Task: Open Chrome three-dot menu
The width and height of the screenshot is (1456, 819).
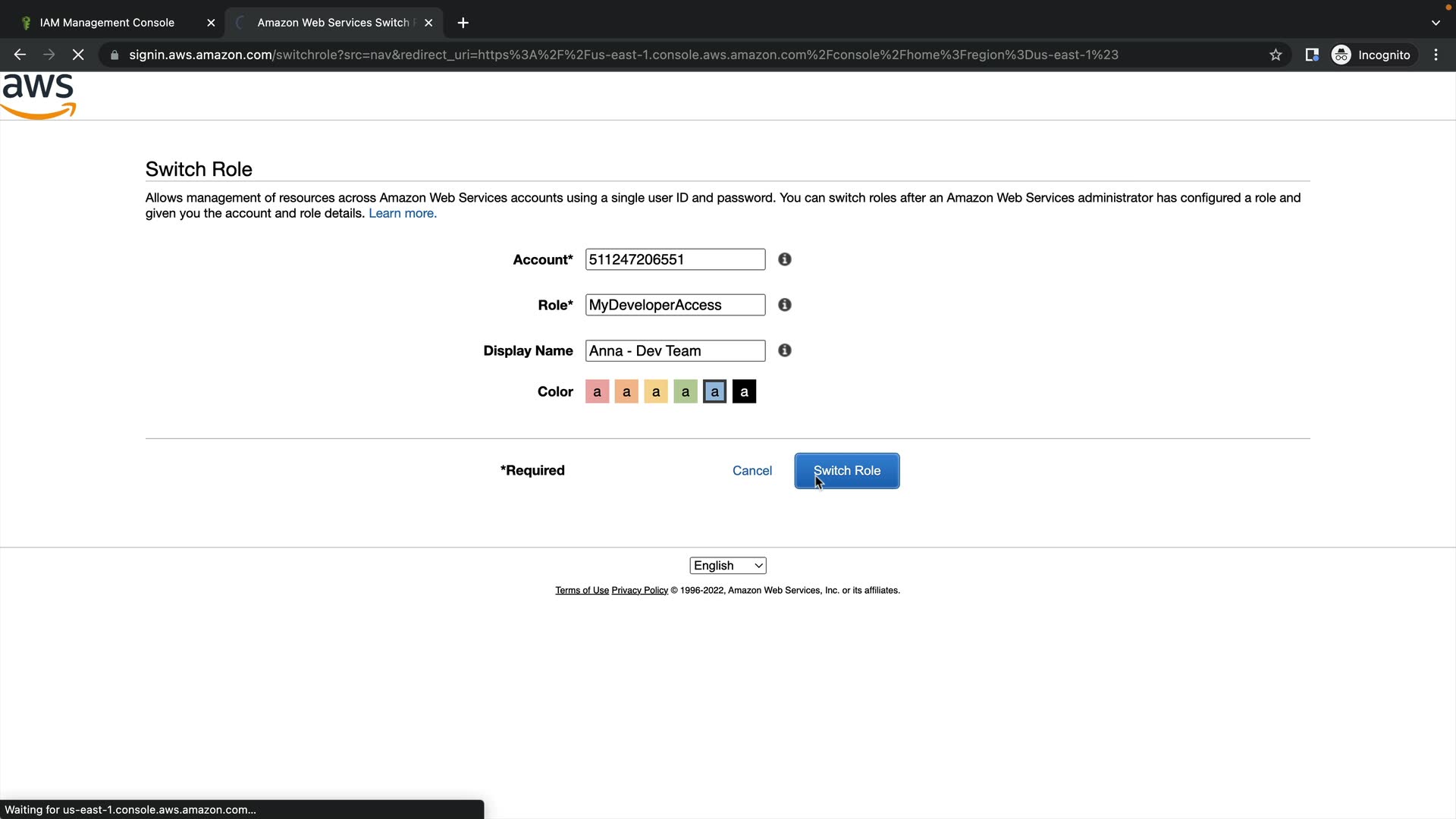Action: point(1436,55)
